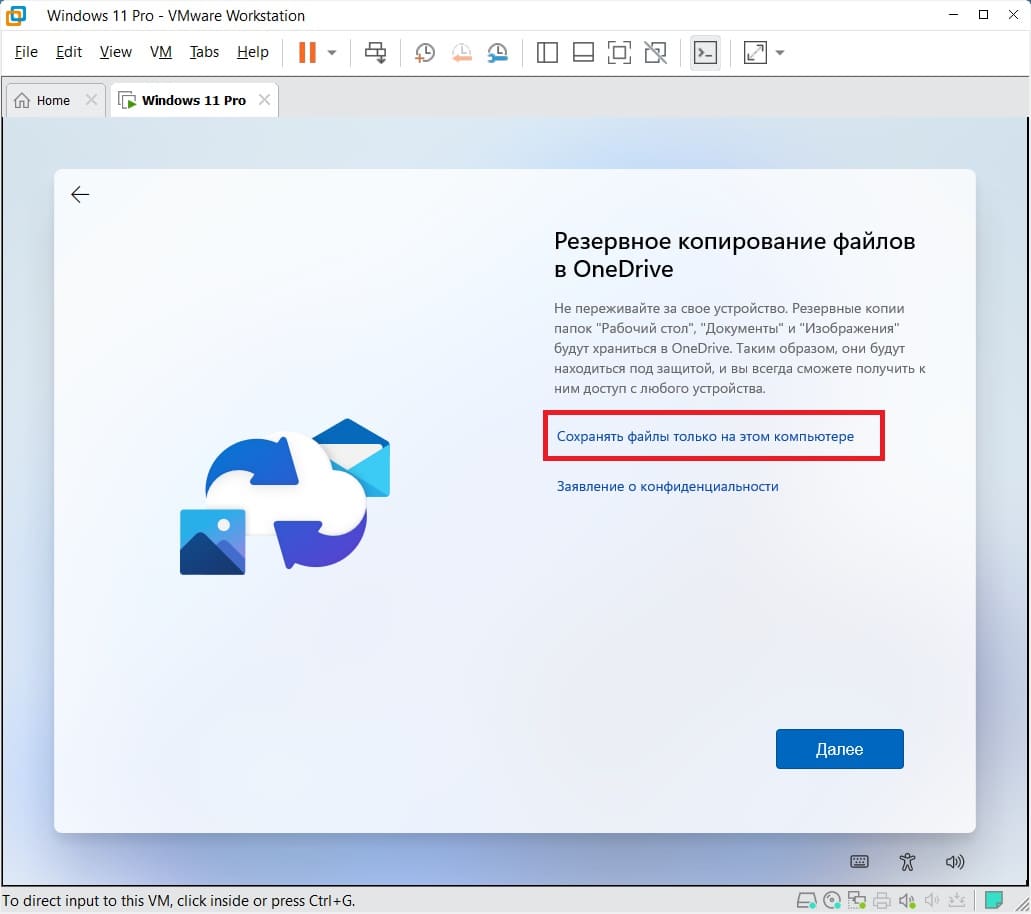Open the VM menu
The image size is (1031, 914).
pos(160,52)
